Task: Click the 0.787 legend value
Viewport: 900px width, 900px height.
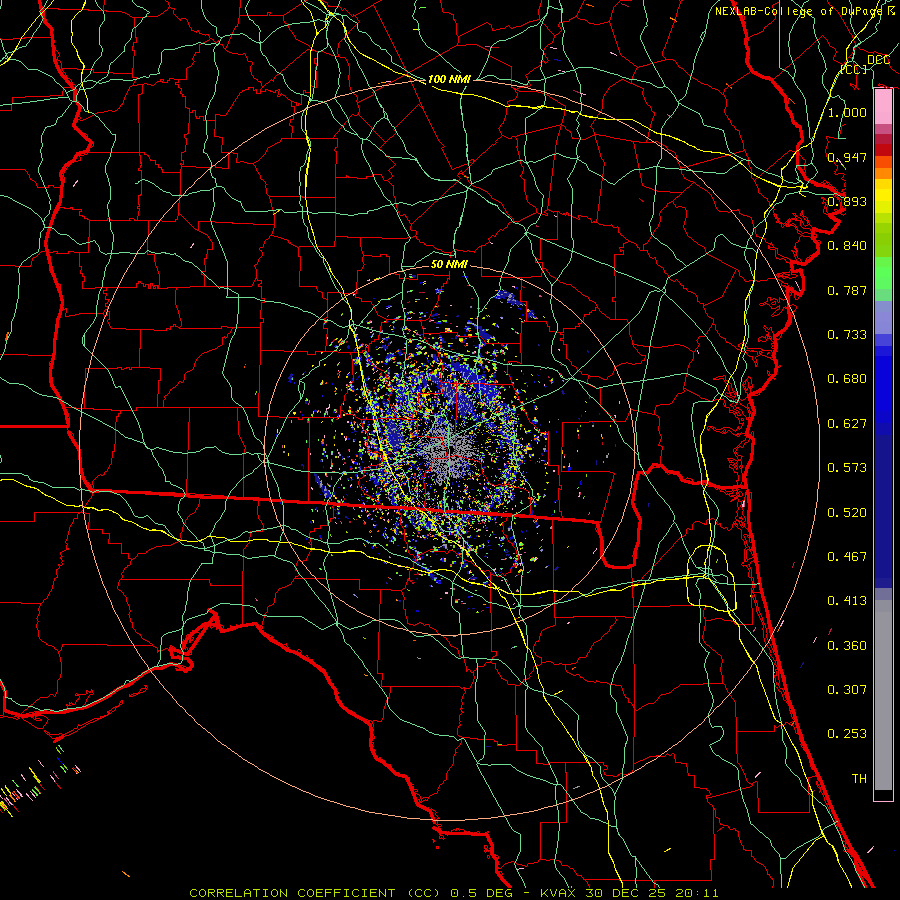Action: click(x=847, y=290)
